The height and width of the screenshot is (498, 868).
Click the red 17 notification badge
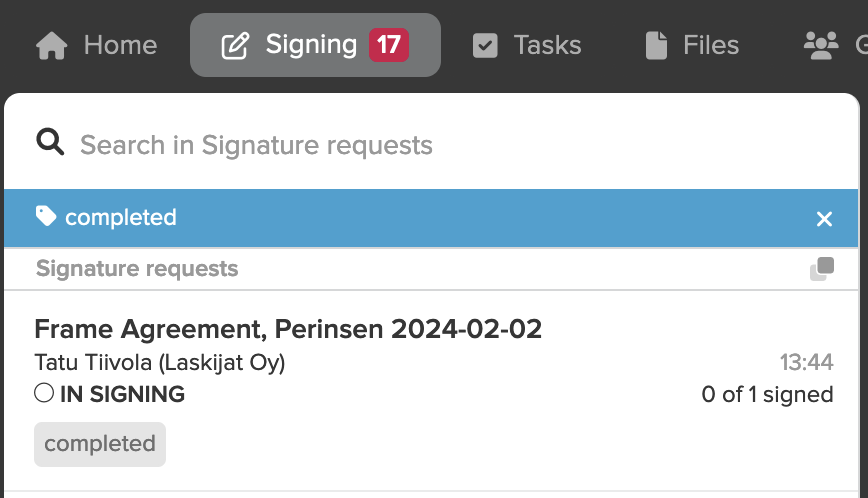point(389,45)
